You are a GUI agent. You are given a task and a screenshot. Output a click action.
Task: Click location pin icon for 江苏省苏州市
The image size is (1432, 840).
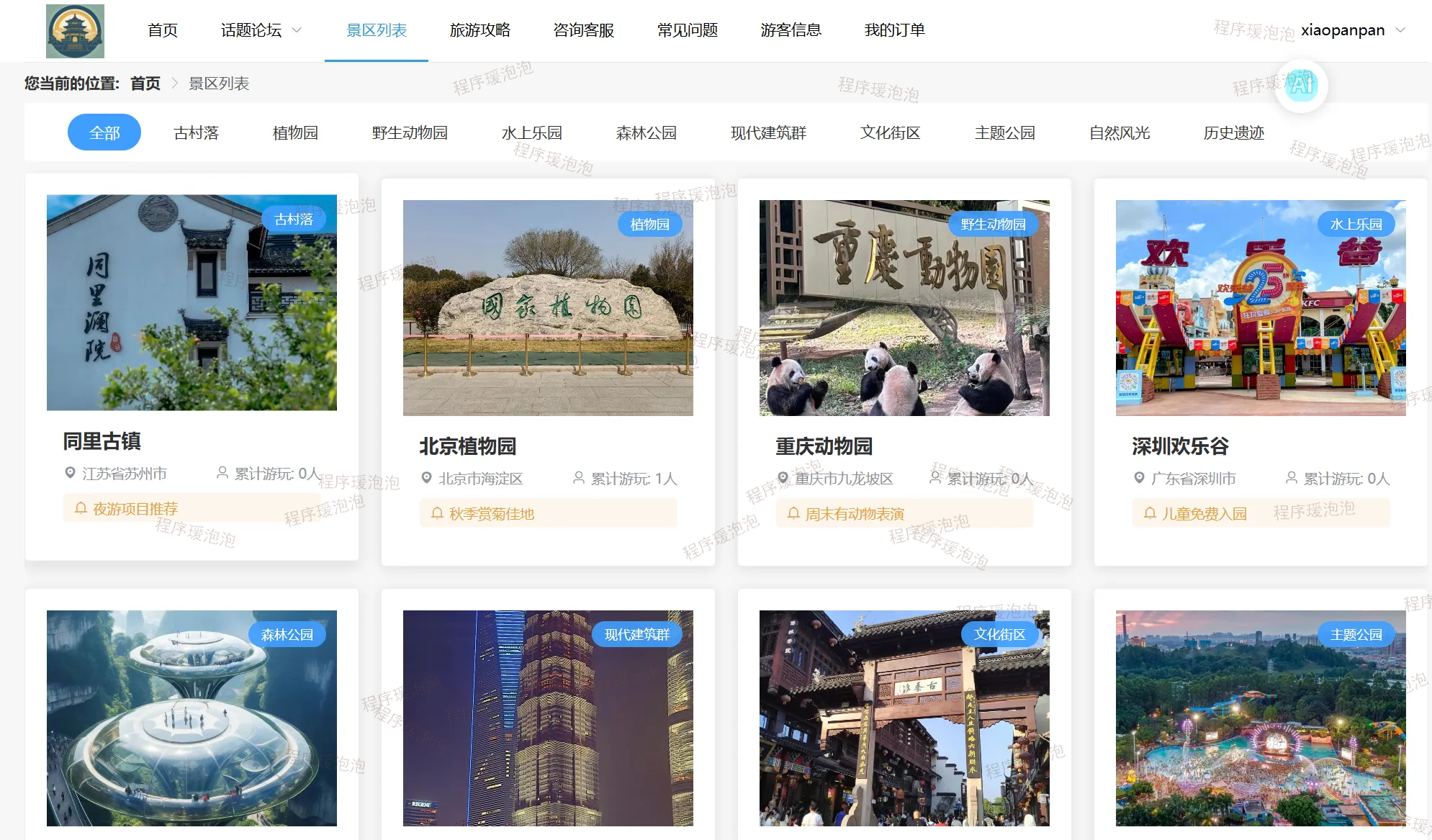(70, 473)
